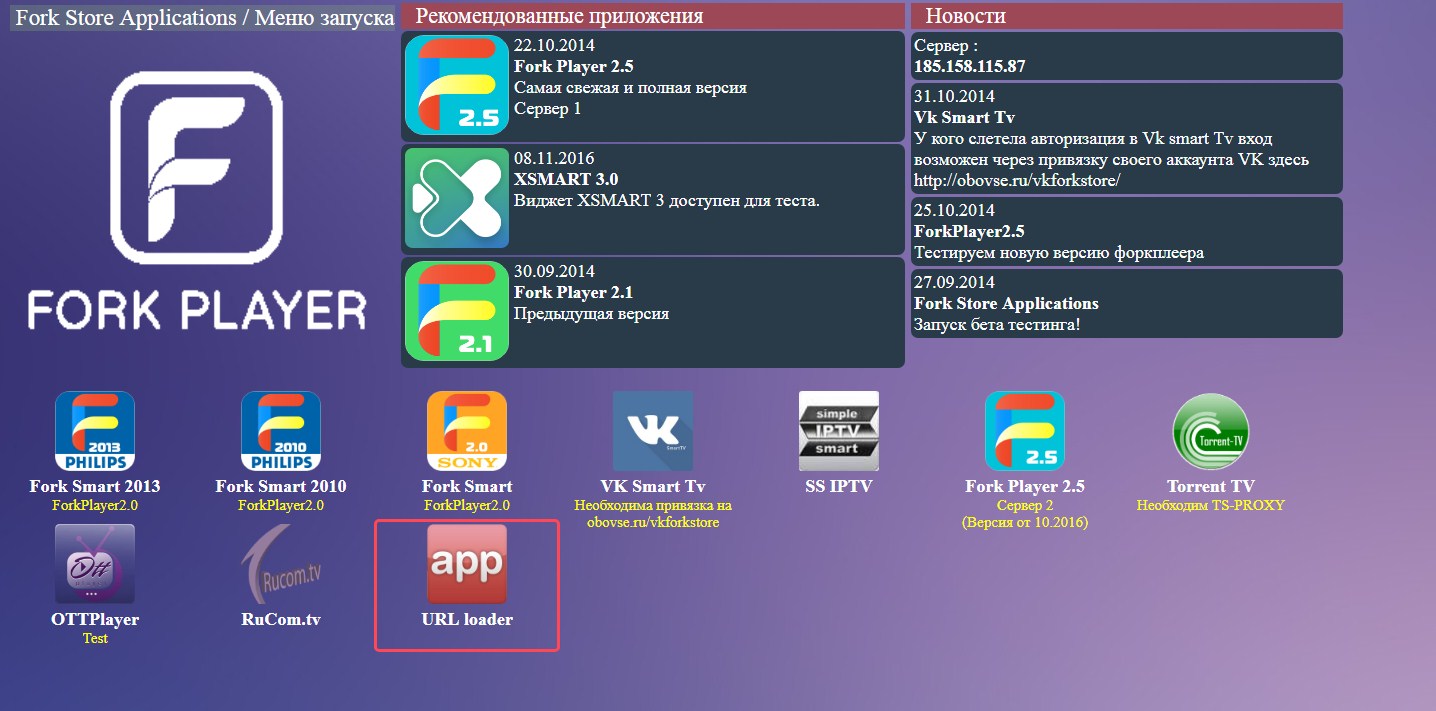This screenshot has height=711, width=1436.
Task: Click 'Виджет XSMART 3 доступен для теста.'
Action: click(667, 201)
